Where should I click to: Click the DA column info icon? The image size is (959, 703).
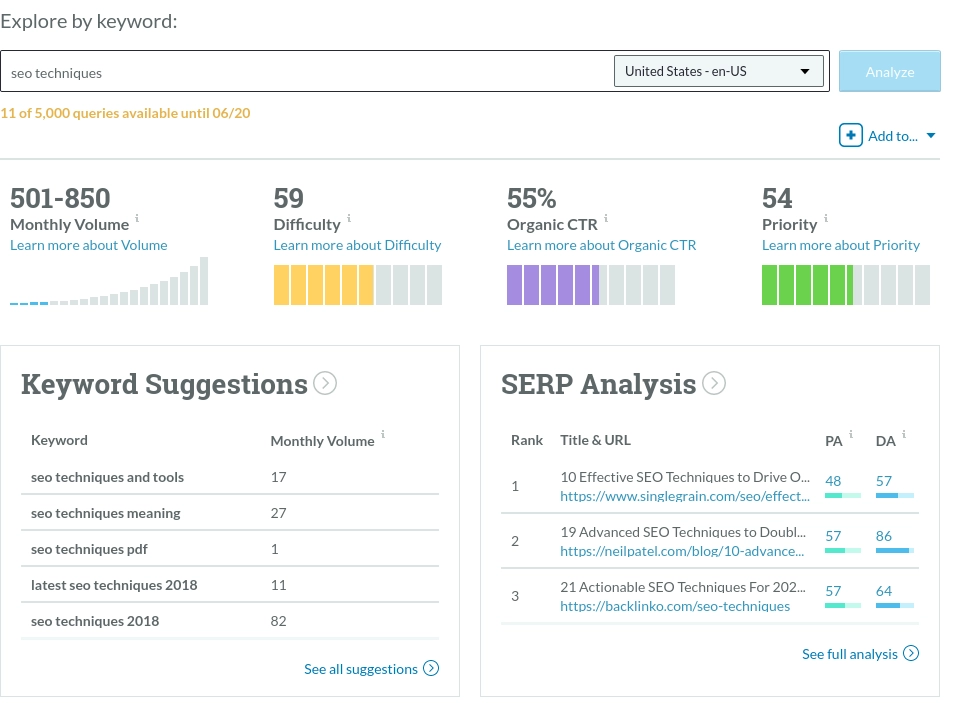(903, 434)
